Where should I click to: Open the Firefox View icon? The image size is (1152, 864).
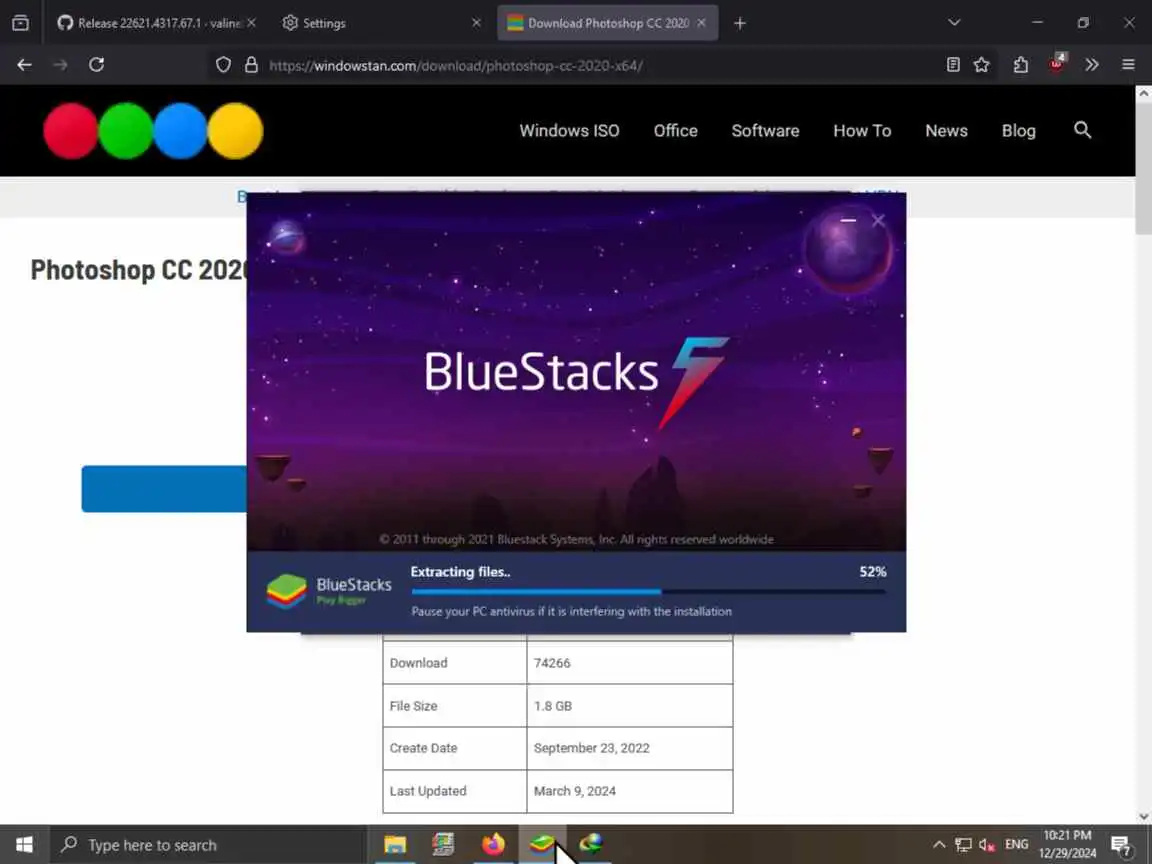pos(21,23)
